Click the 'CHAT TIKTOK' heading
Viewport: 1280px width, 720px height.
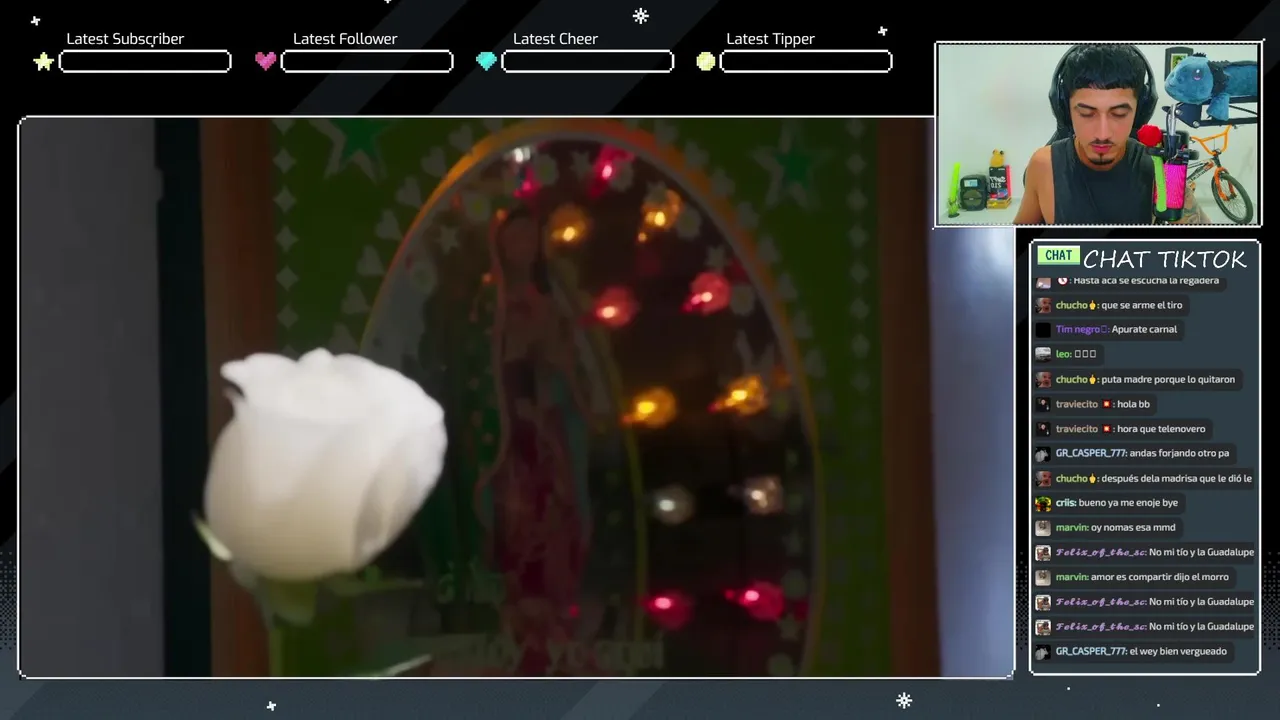pyautogui.click(x=1165, y=259)
